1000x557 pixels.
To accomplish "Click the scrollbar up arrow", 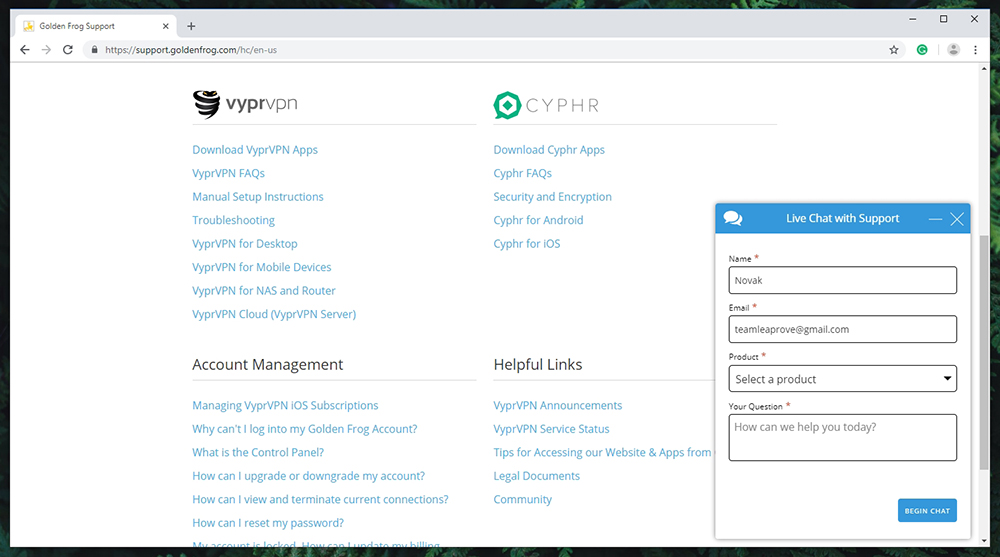I will pyautogui.click(x=984, y=68).
